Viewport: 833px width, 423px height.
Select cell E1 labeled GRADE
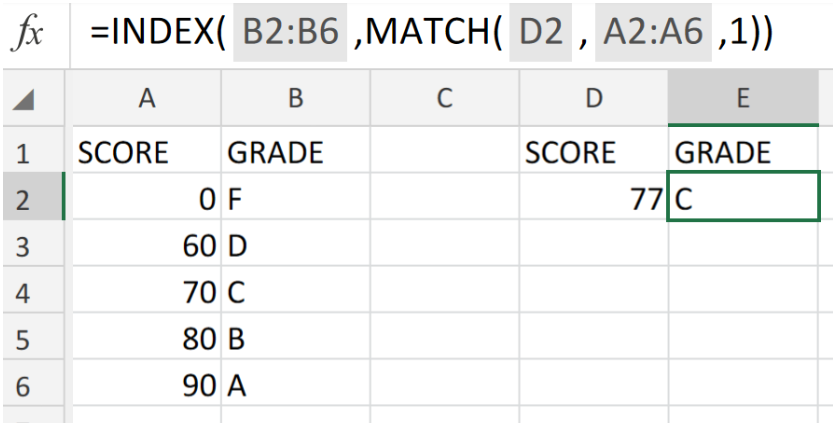tap(743, 153)
